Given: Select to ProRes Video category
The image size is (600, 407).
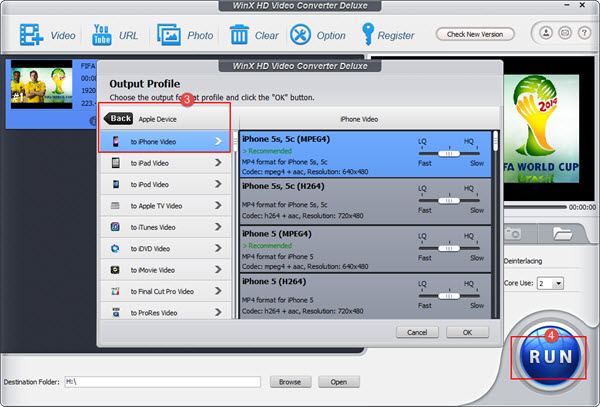Looking at the screenshot, I should click(166, 311).
